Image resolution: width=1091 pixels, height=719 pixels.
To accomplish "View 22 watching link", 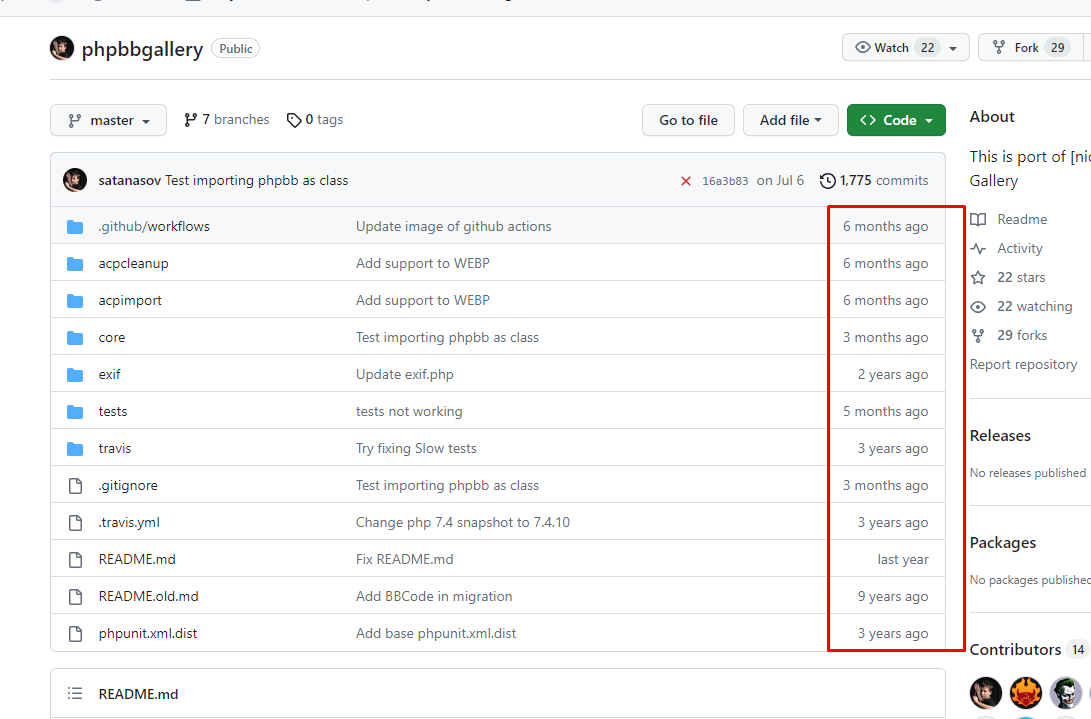I will point(1035,306).
